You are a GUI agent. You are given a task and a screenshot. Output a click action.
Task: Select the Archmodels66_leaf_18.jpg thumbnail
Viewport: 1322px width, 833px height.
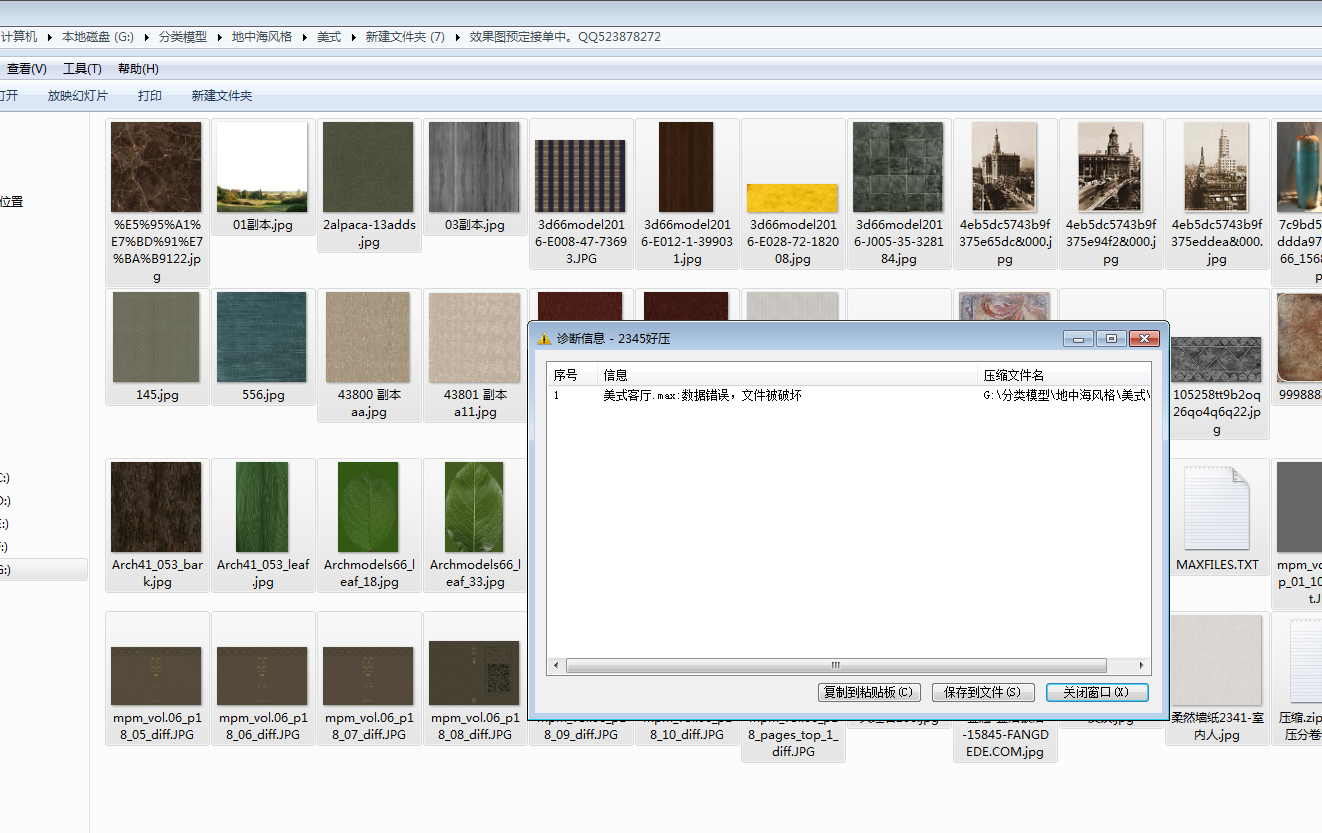point(368,507)
